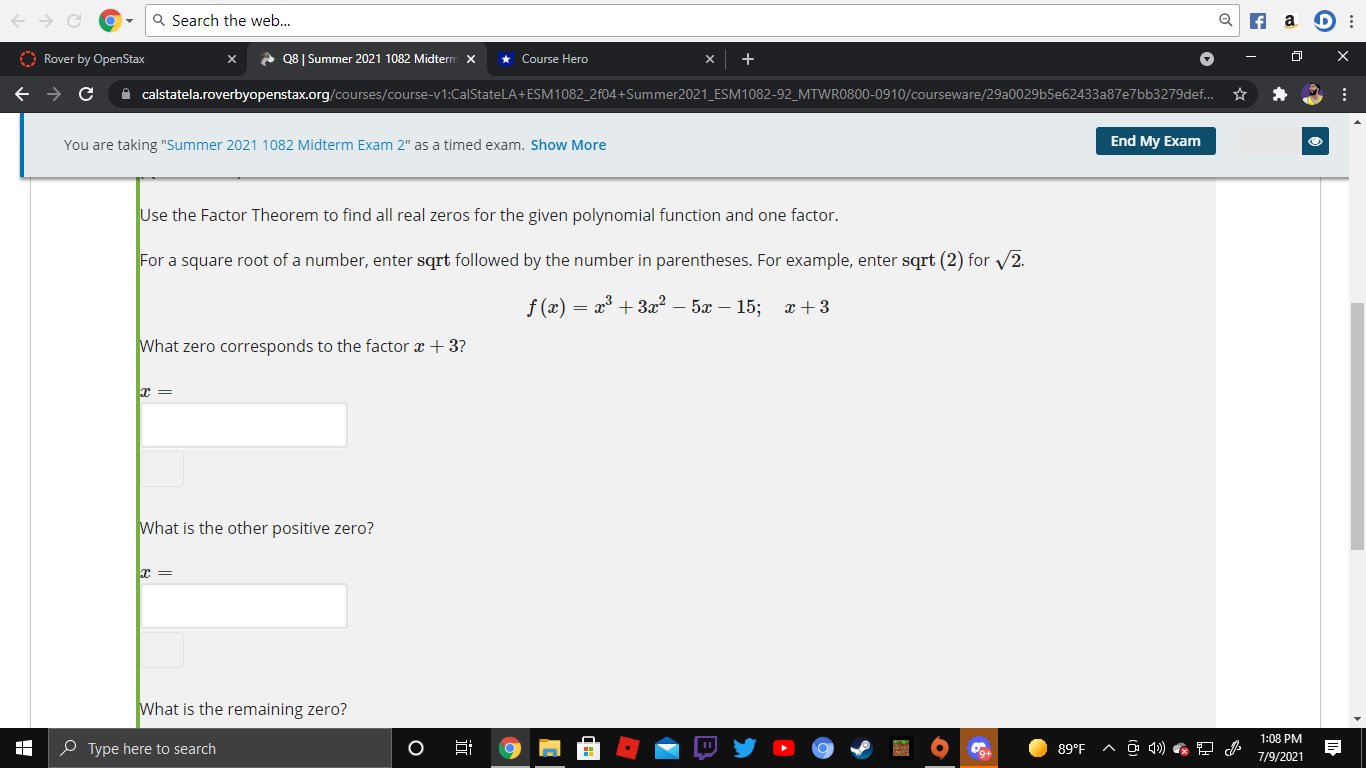Click the Facebook icon beside the search bar
Image resolution: width=1366 pixels, height=768 pixels.
pyautogui.click(x=1258, y=20)
